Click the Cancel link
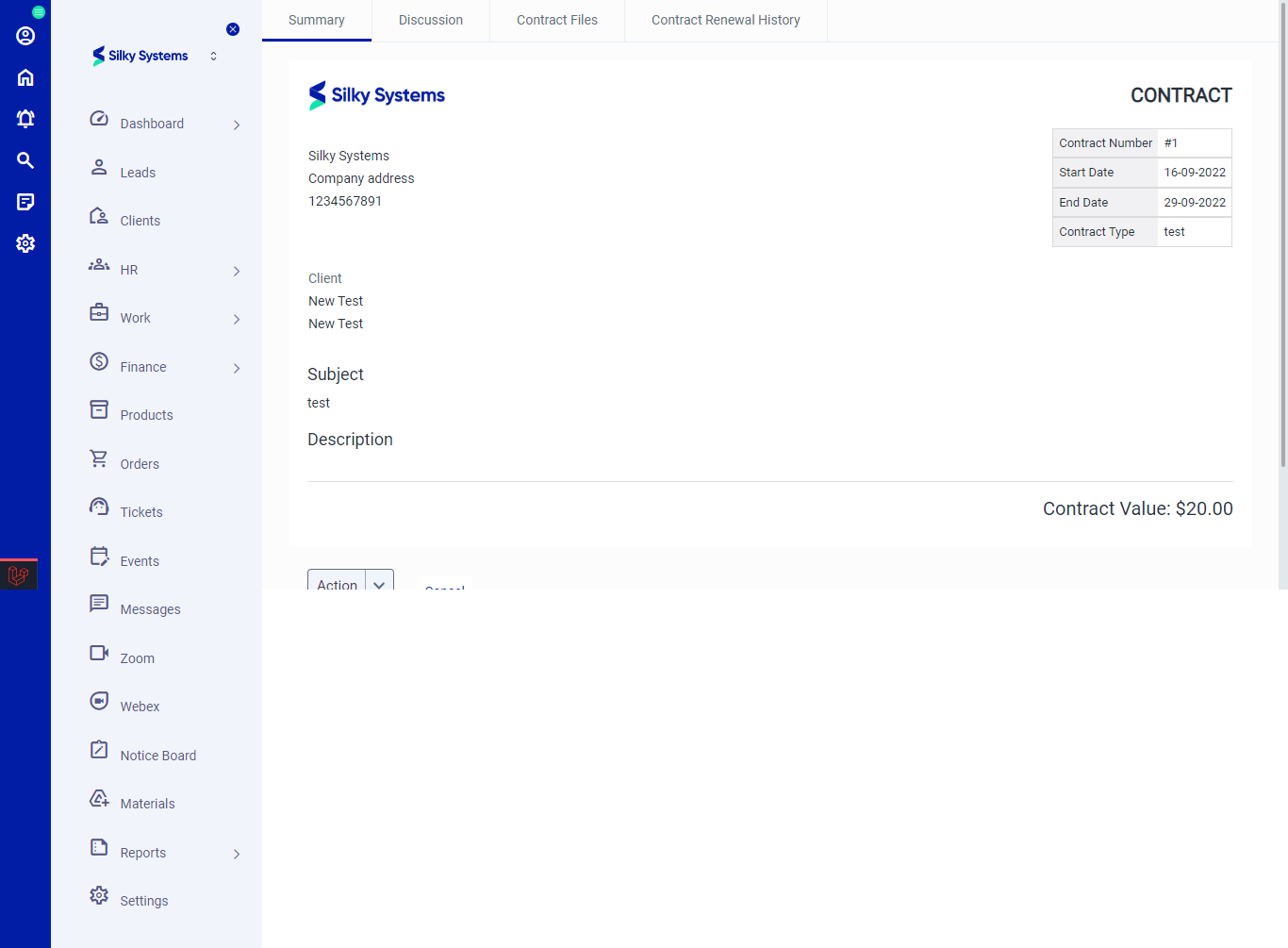The image size is (1288, 948). click(444, 587)
